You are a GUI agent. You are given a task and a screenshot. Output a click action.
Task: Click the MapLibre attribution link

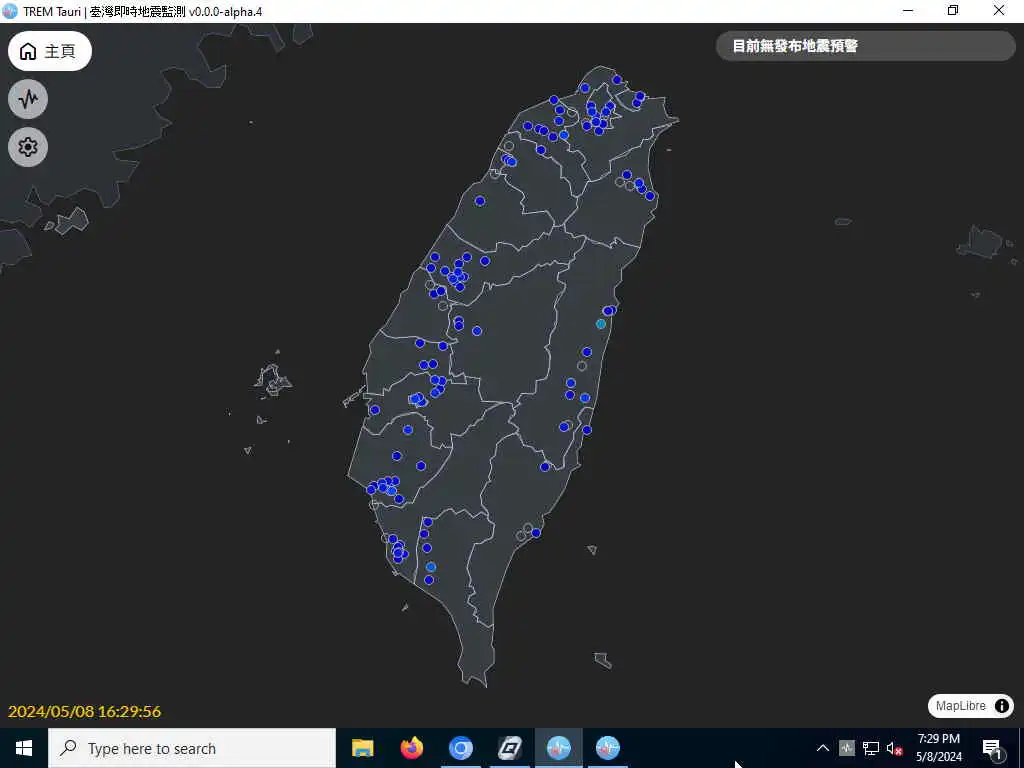pyautogui.click(x=960, y=706)
